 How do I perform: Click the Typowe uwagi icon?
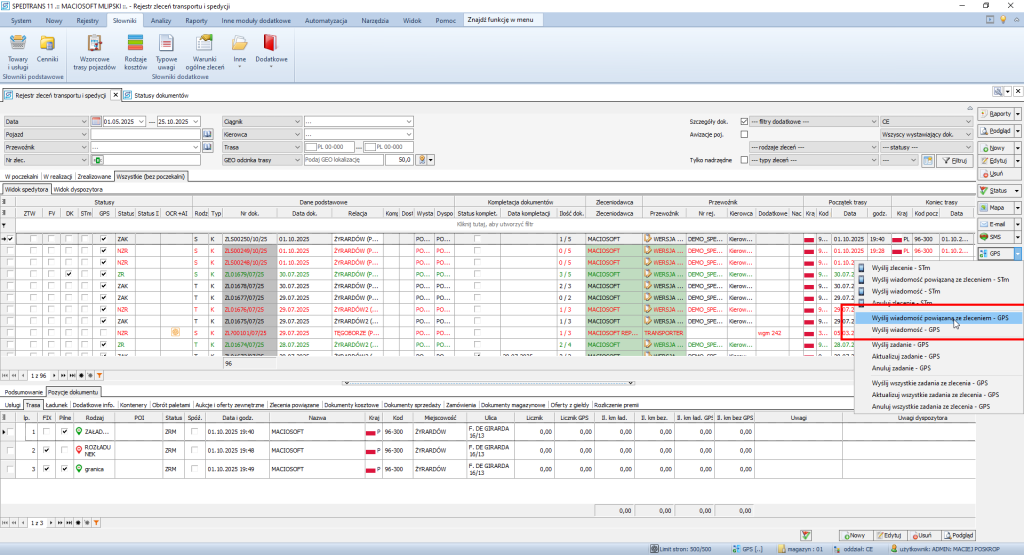pos(167,44)
